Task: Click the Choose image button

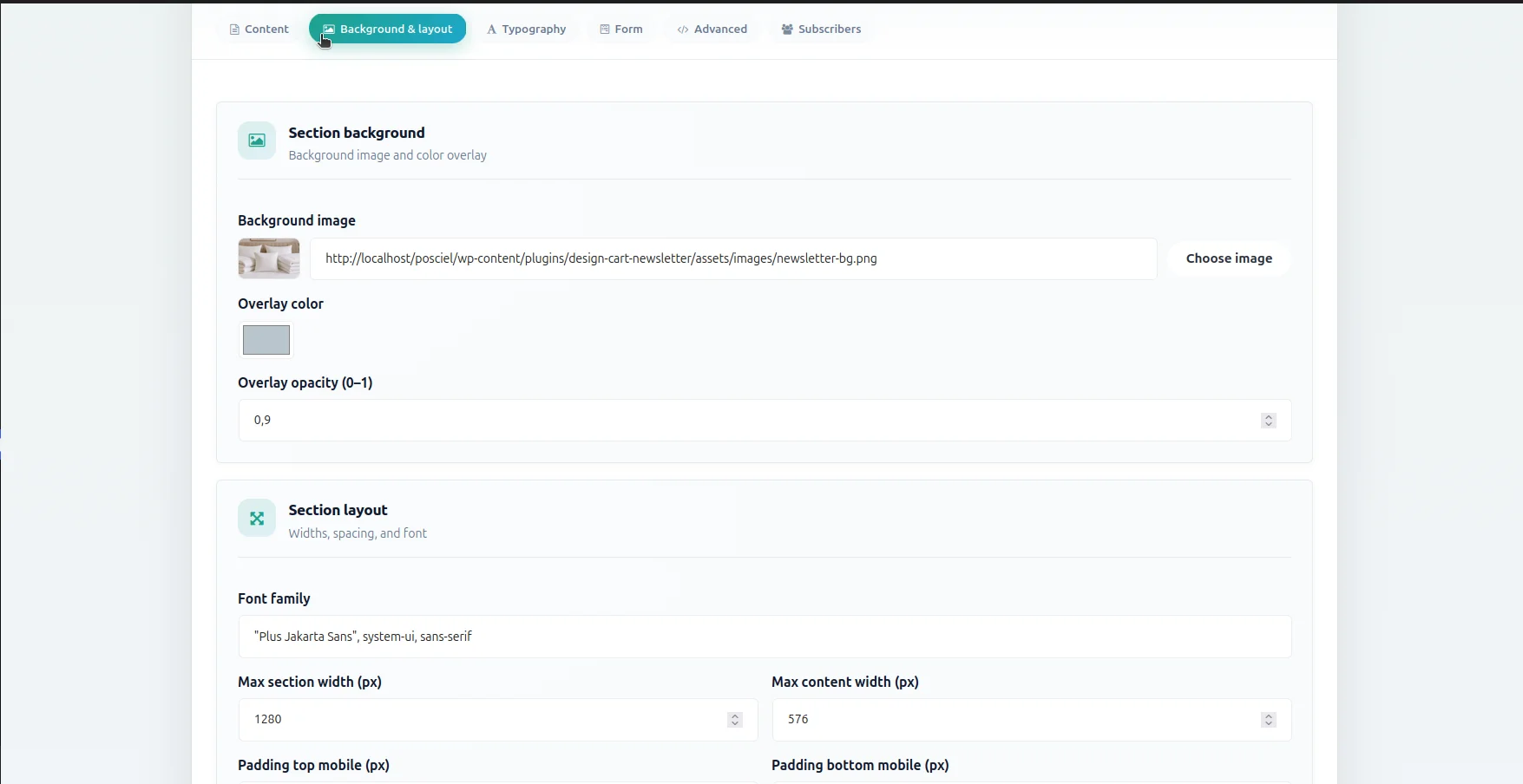Action: coord(1229,258)
